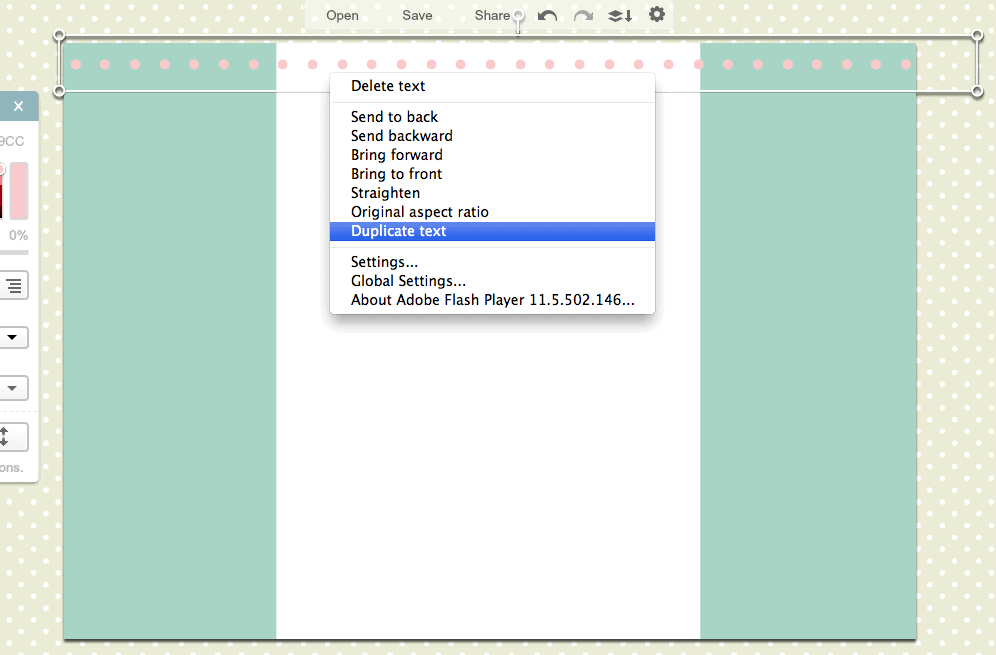
Task: Expand the lower dropdown in the text panel
Action: (12, 388)
